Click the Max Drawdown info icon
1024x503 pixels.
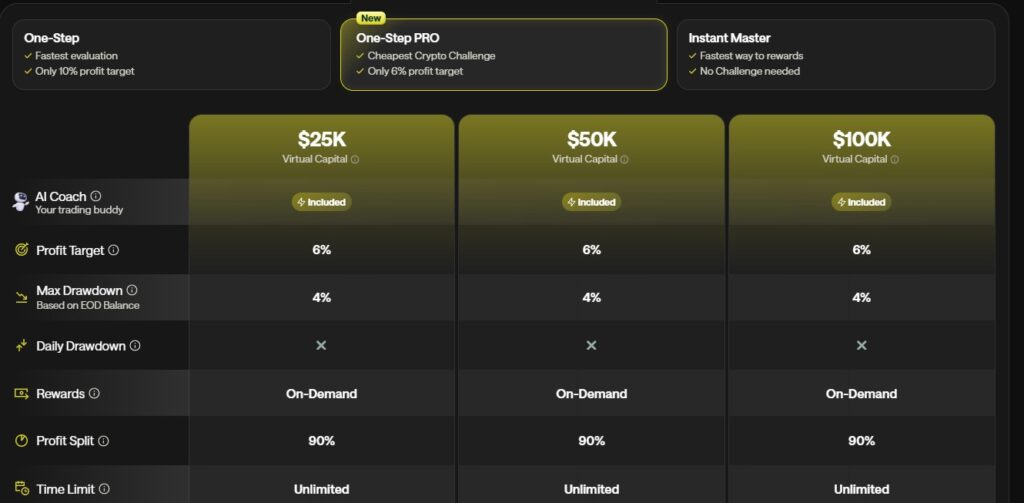tap(132, 290)
